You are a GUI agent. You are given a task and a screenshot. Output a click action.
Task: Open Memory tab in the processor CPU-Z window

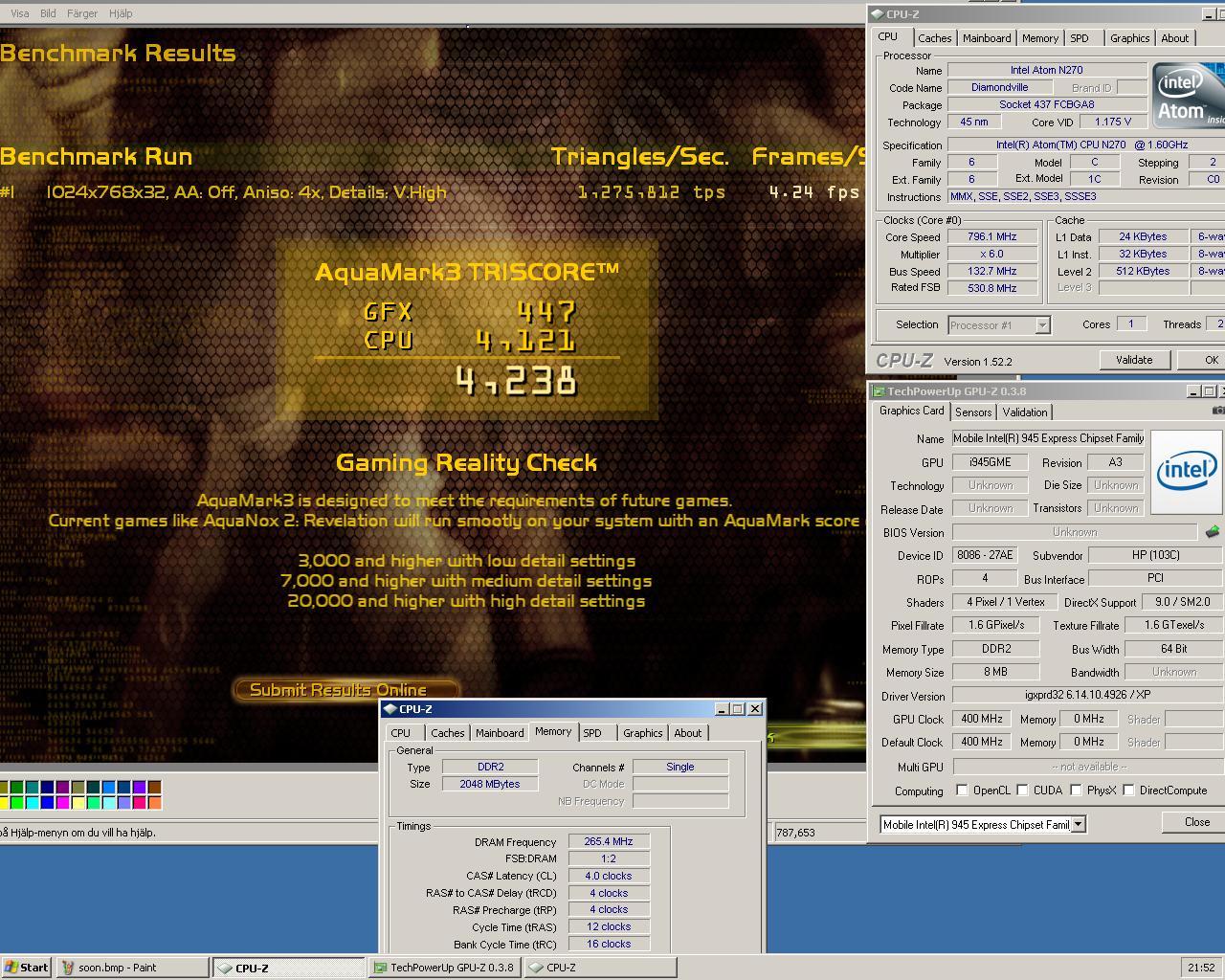point(1040,38)
